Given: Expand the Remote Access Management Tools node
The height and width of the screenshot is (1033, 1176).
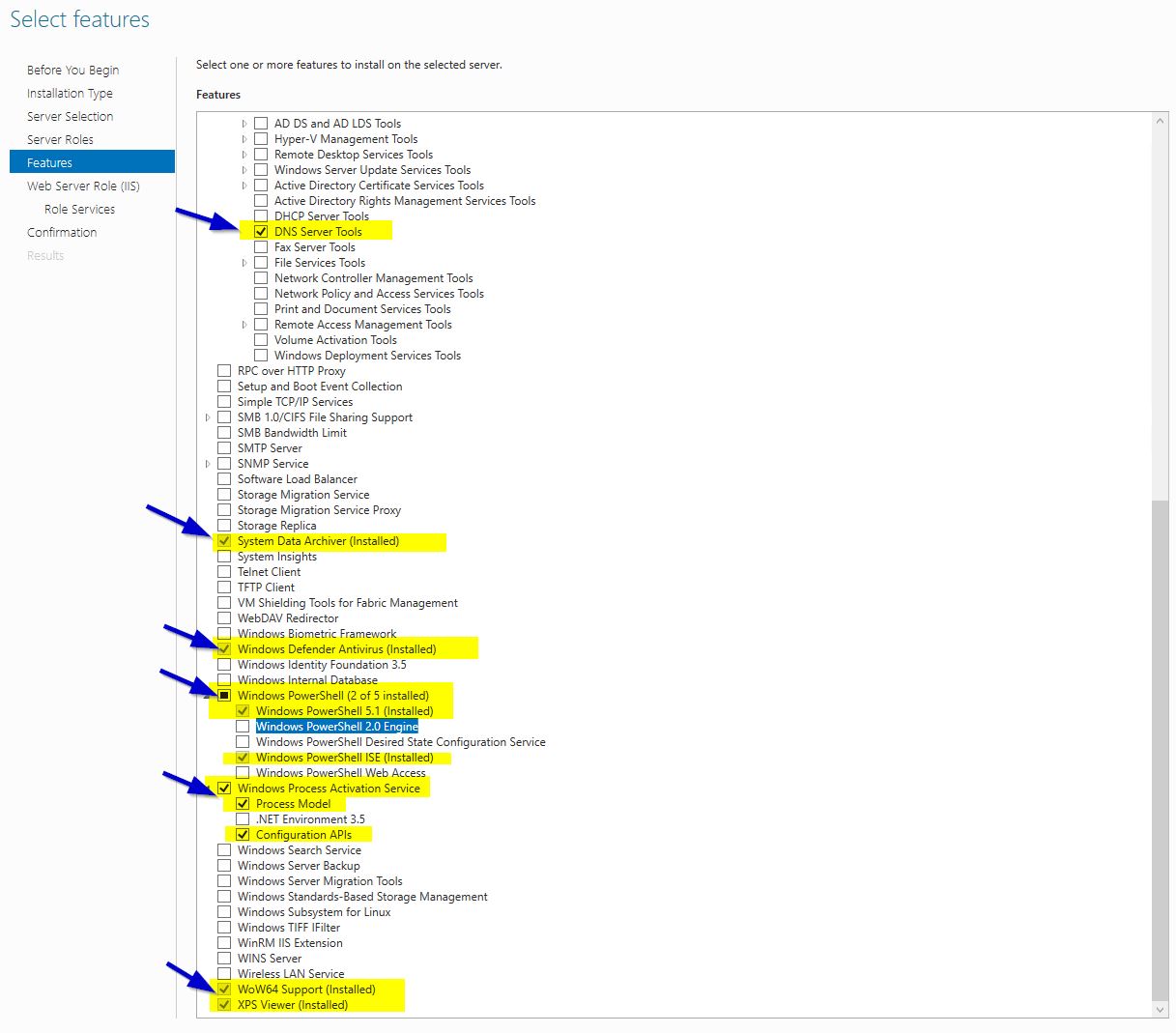Looking at the screenshot, I should [x=244, y=325].
